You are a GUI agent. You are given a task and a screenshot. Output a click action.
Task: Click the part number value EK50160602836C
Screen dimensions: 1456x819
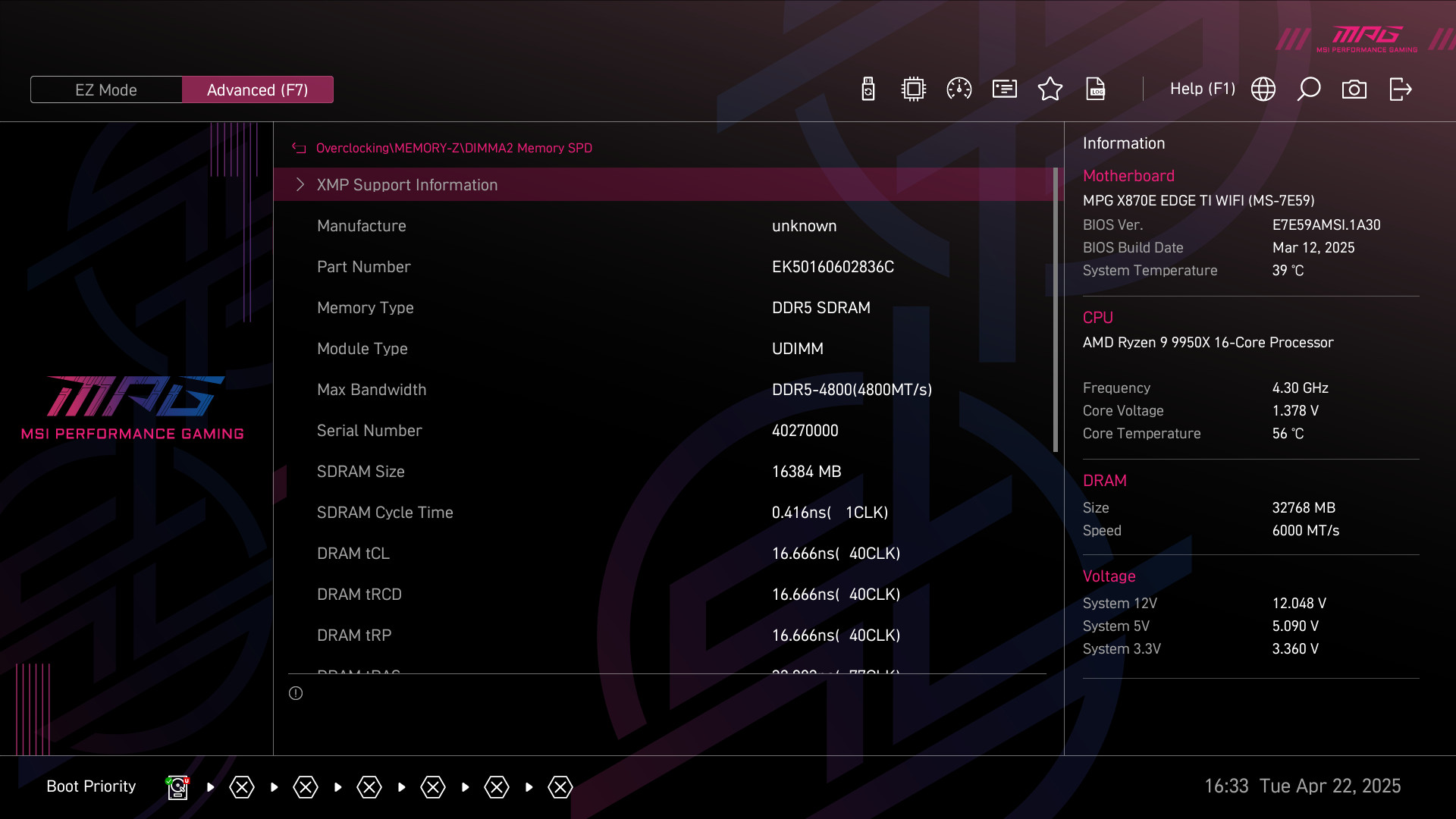tap(833, 267)
